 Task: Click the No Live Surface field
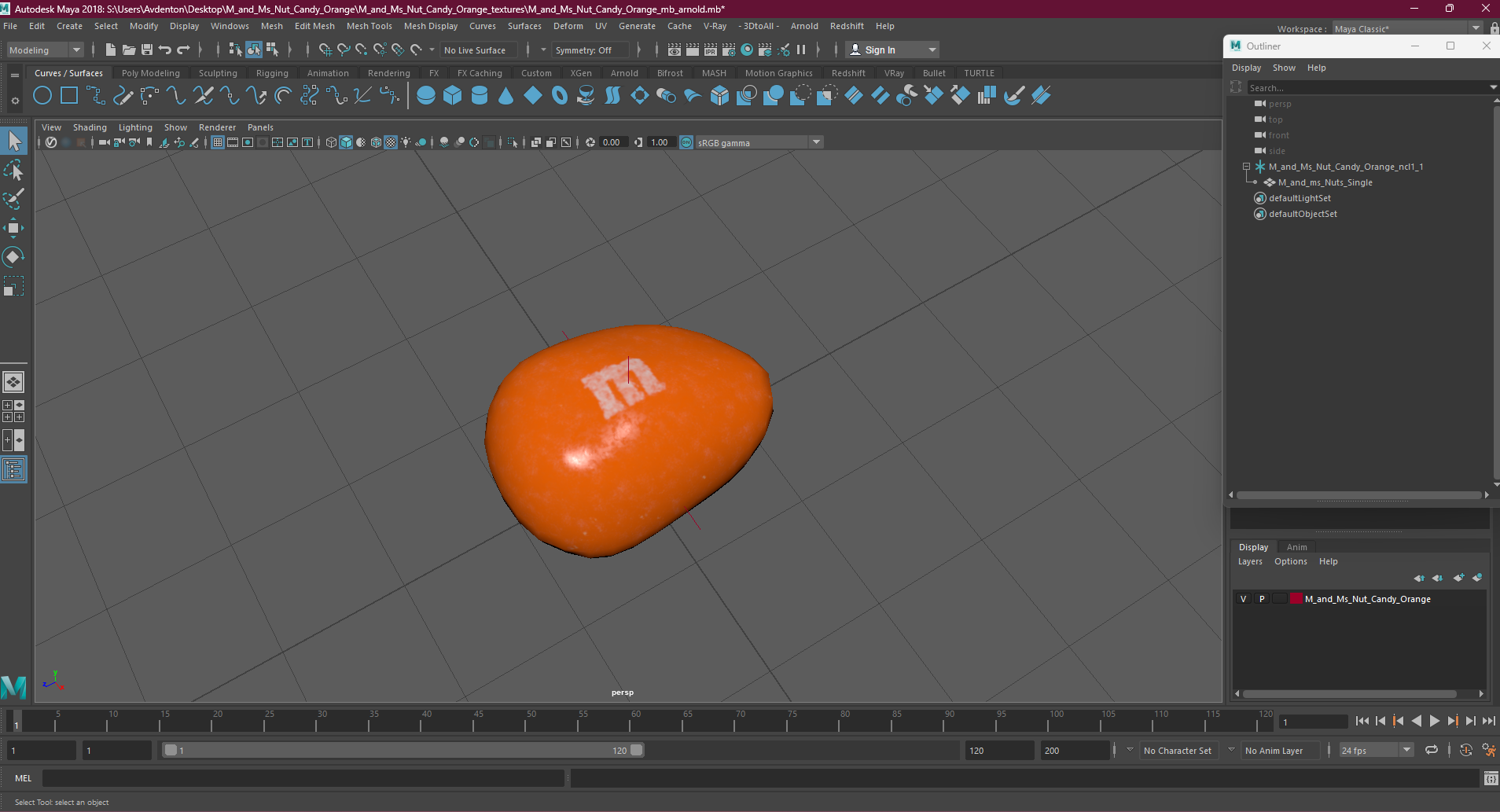tap(478, 50)
